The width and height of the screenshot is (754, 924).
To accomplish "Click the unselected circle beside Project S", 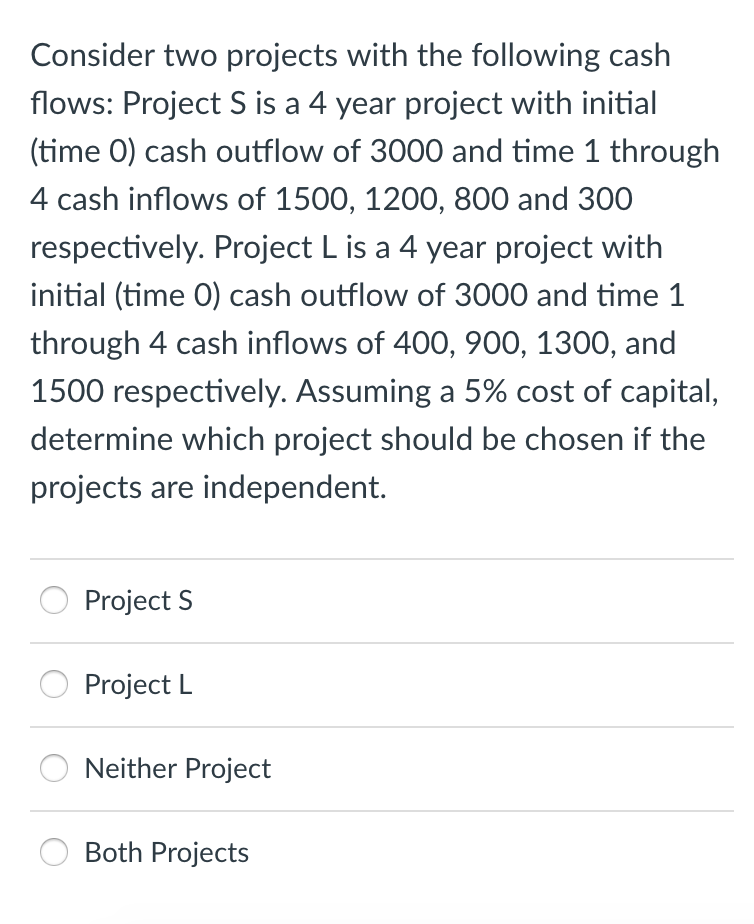I will tap(53, 601).
